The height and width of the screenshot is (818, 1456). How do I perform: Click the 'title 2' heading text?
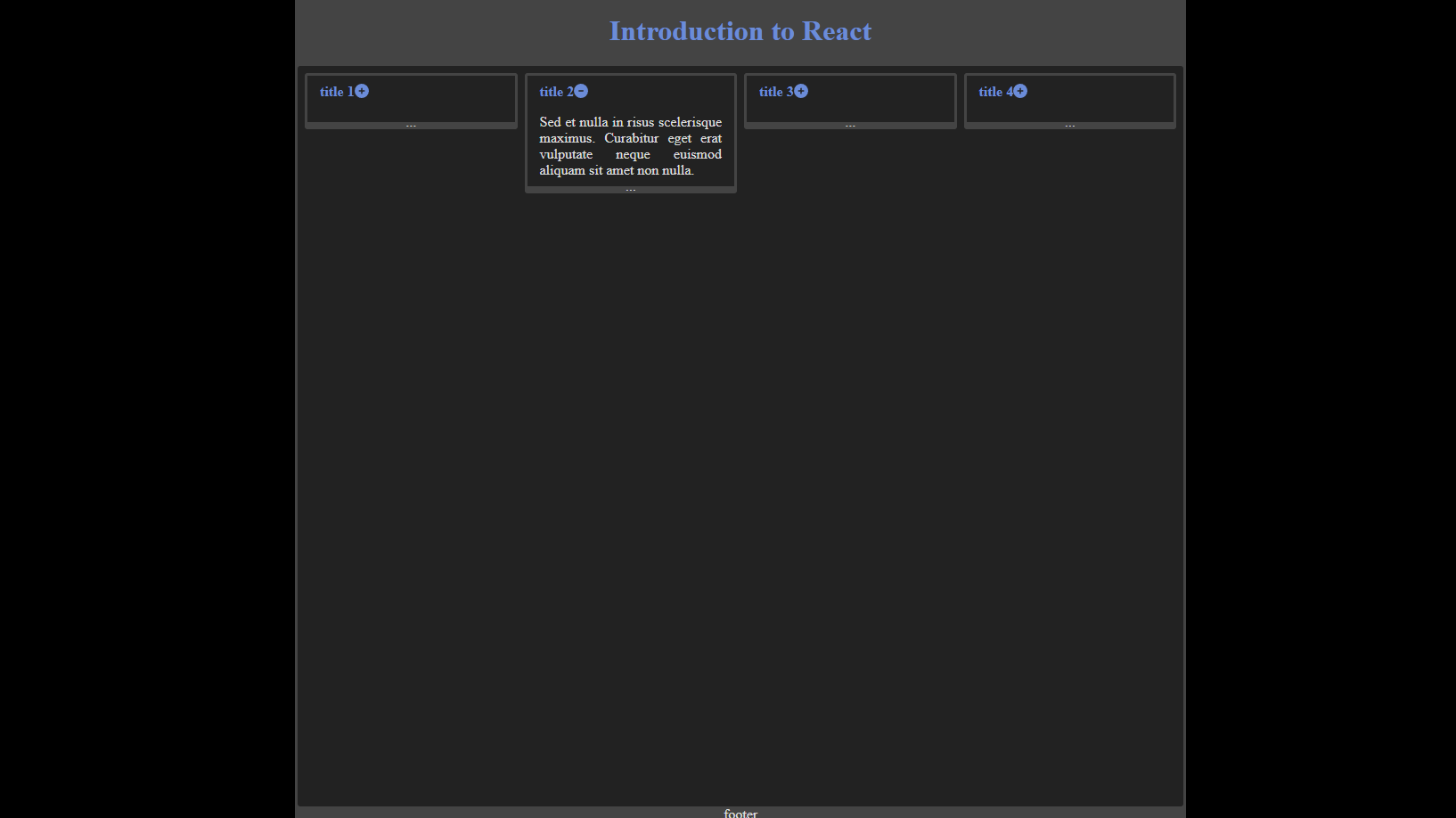coord(556,92)
